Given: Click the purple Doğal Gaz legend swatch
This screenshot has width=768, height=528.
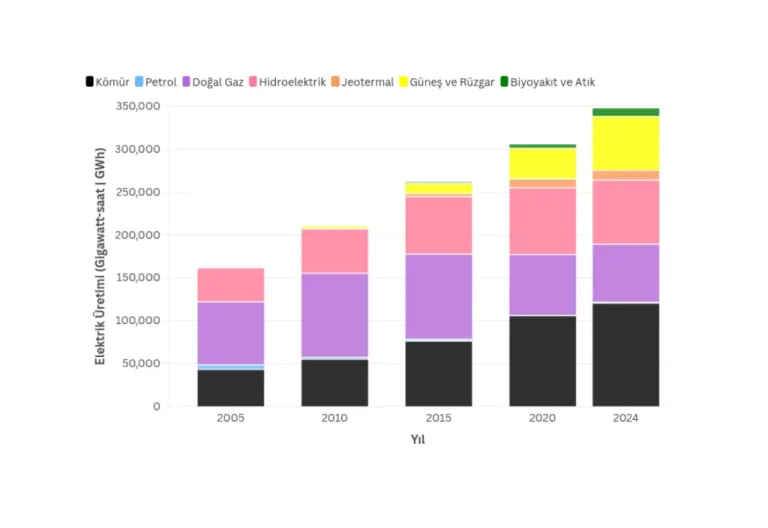Looking at the screenshot, I should (x=186, y=81).
